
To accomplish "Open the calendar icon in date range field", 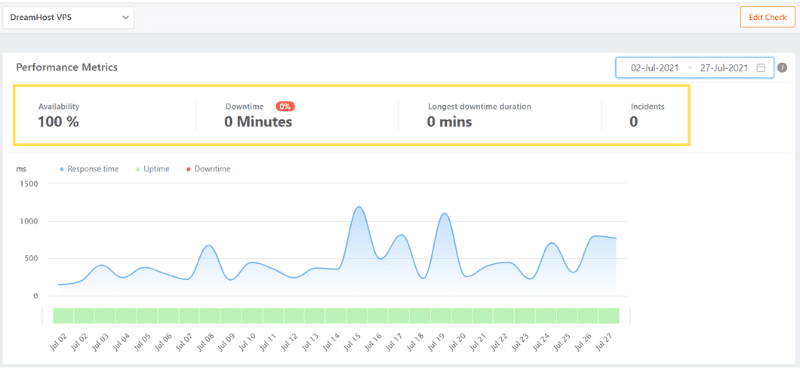I will 761,67.
